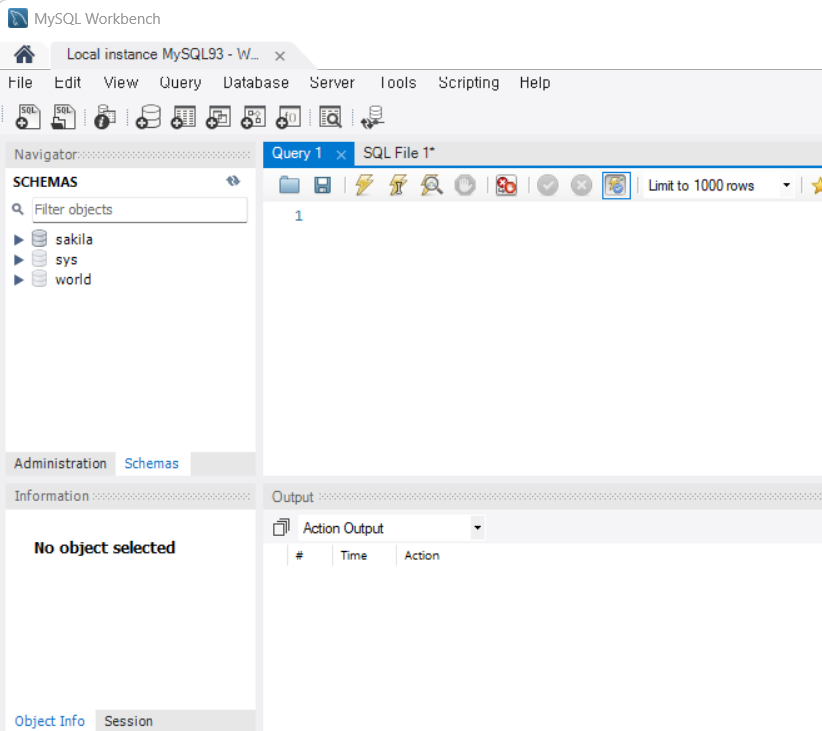
Task: Create a new view in active schema
Action: pyautogui.click(x=218, y=116)
